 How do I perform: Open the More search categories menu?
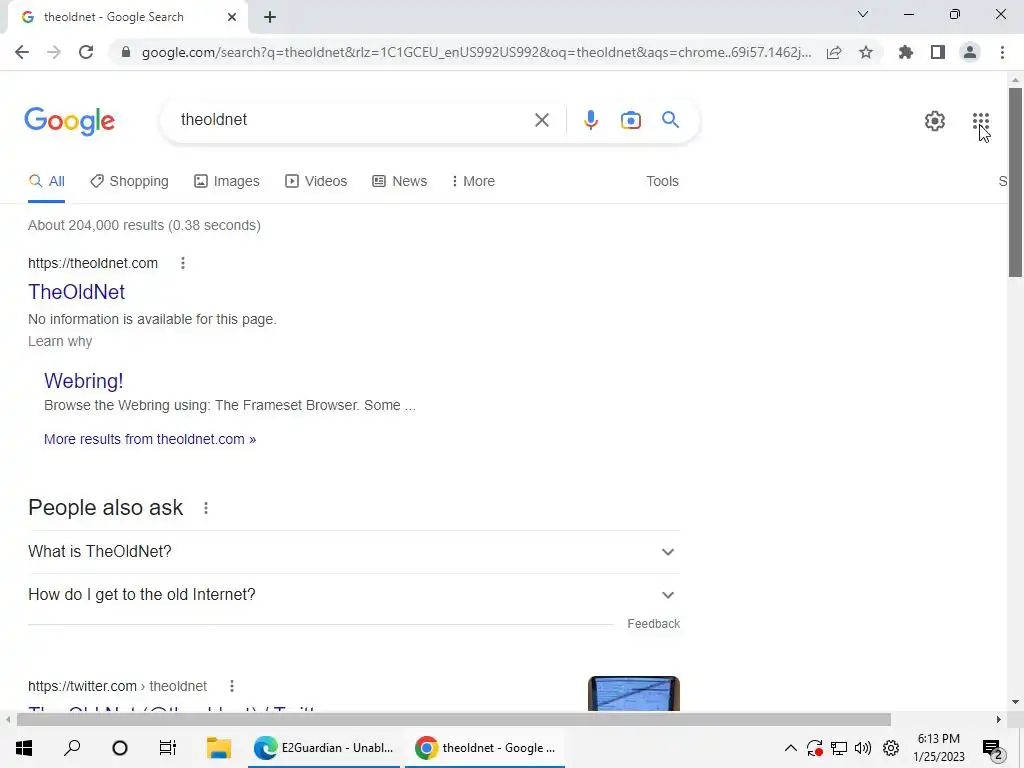click(x=473, y=181)
